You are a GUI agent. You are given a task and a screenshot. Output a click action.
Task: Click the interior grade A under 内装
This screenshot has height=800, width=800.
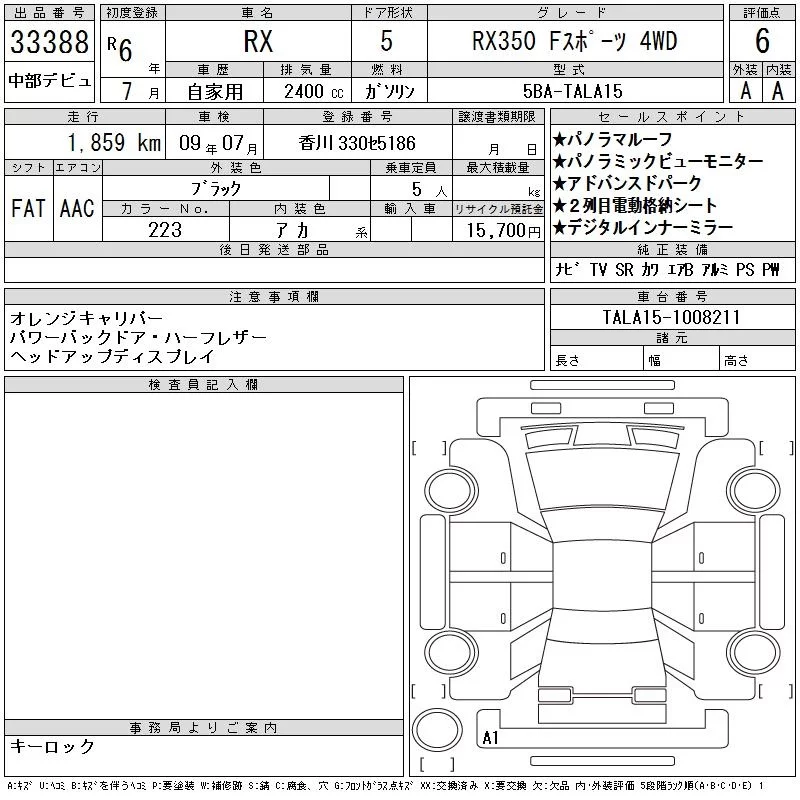[778, 91]
